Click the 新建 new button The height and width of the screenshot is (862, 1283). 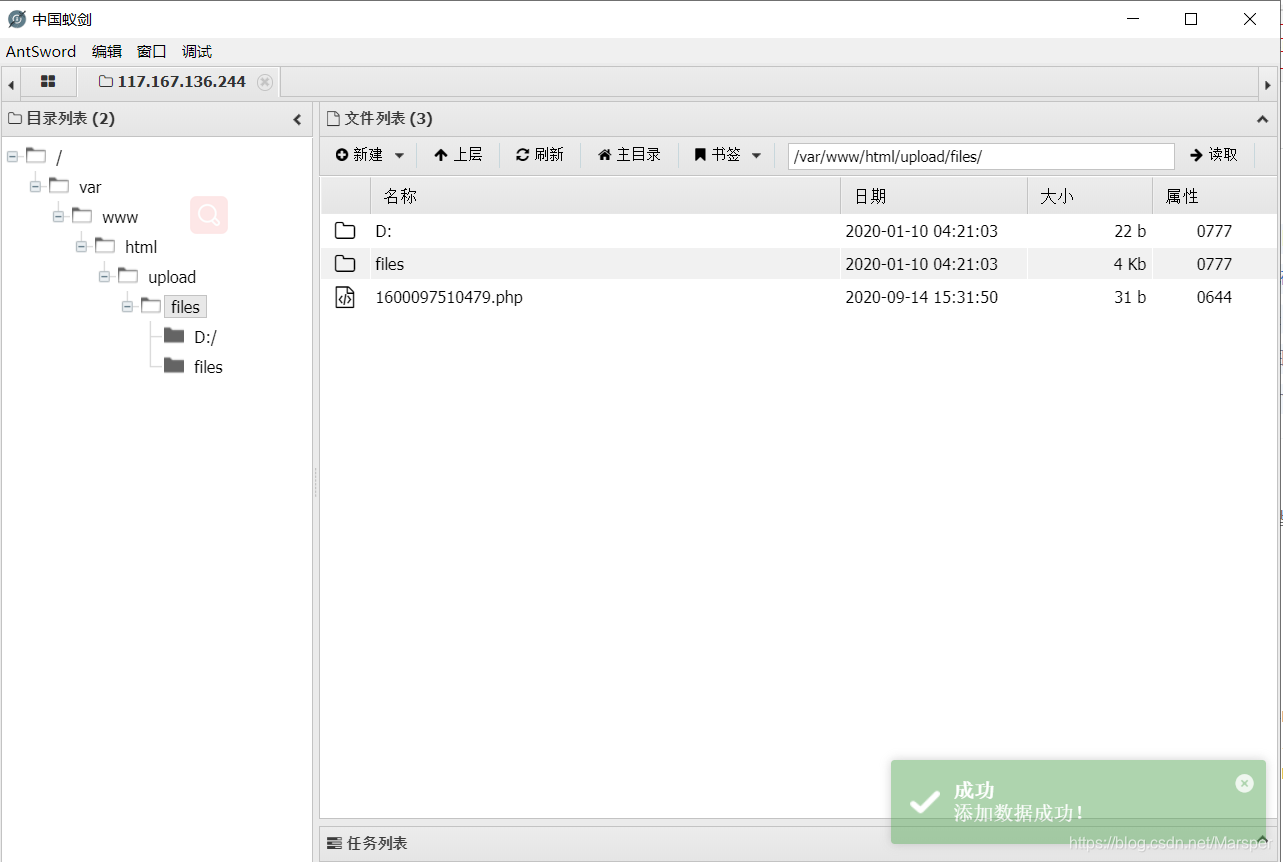click(359, 155)
